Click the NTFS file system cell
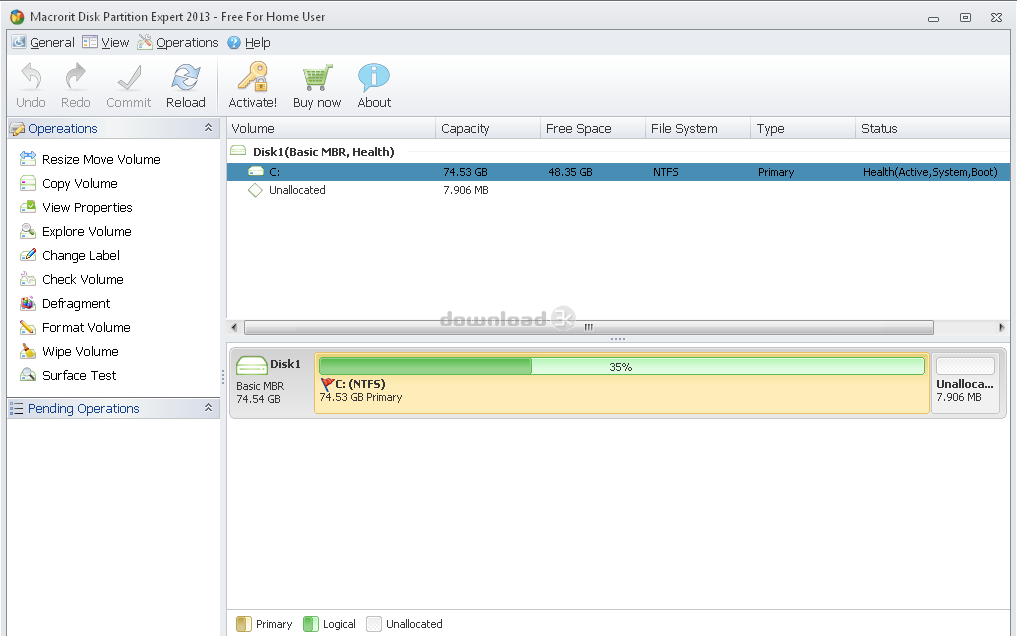 coord(665,172)
